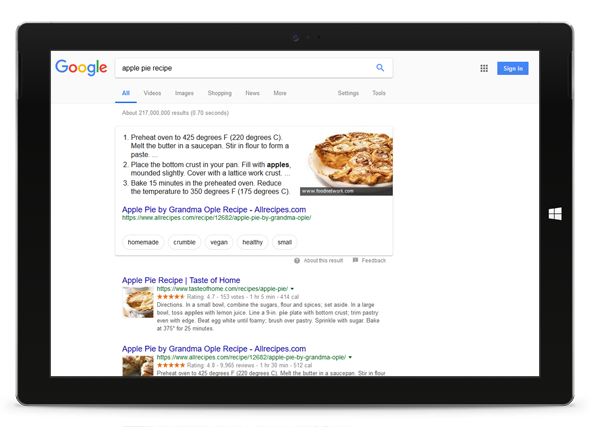Open the Settings menu

pyautogui.click(x=348, y=93)
